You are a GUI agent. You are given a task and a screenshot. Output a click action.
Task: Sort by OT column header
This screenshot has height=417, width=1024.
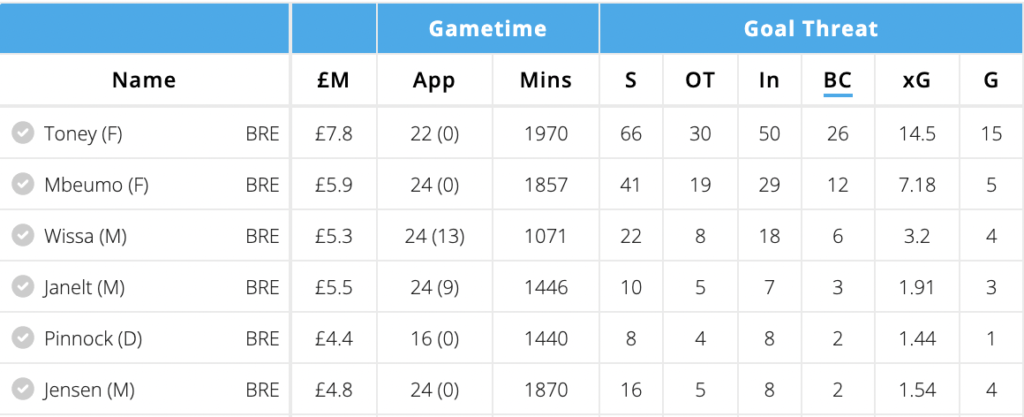click(x=699, y=80)
